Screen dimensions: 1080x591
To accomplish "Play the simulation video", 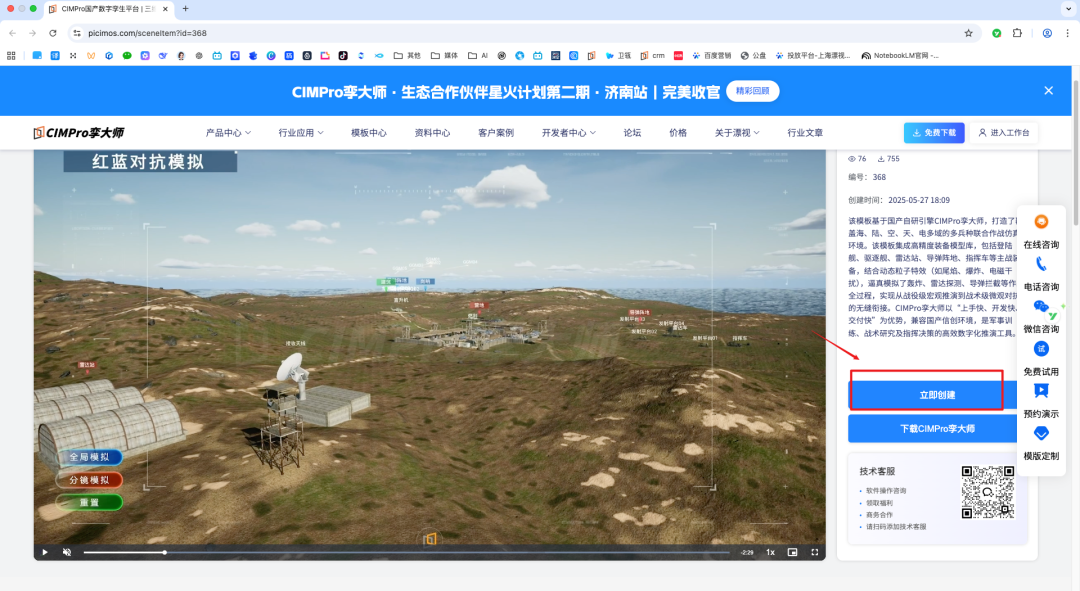I will [x=45, y=552].
